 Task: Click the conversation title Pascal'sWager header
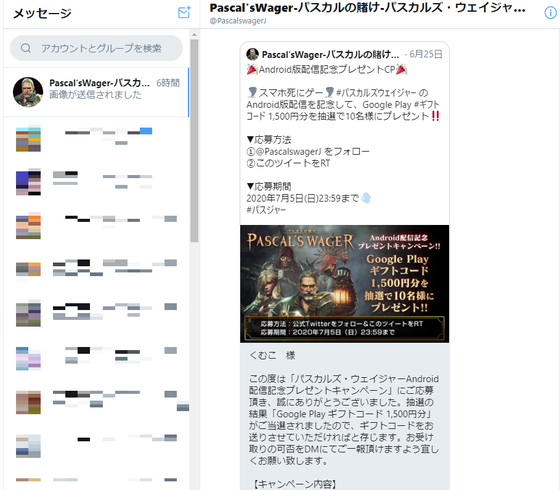click(367, 8)
